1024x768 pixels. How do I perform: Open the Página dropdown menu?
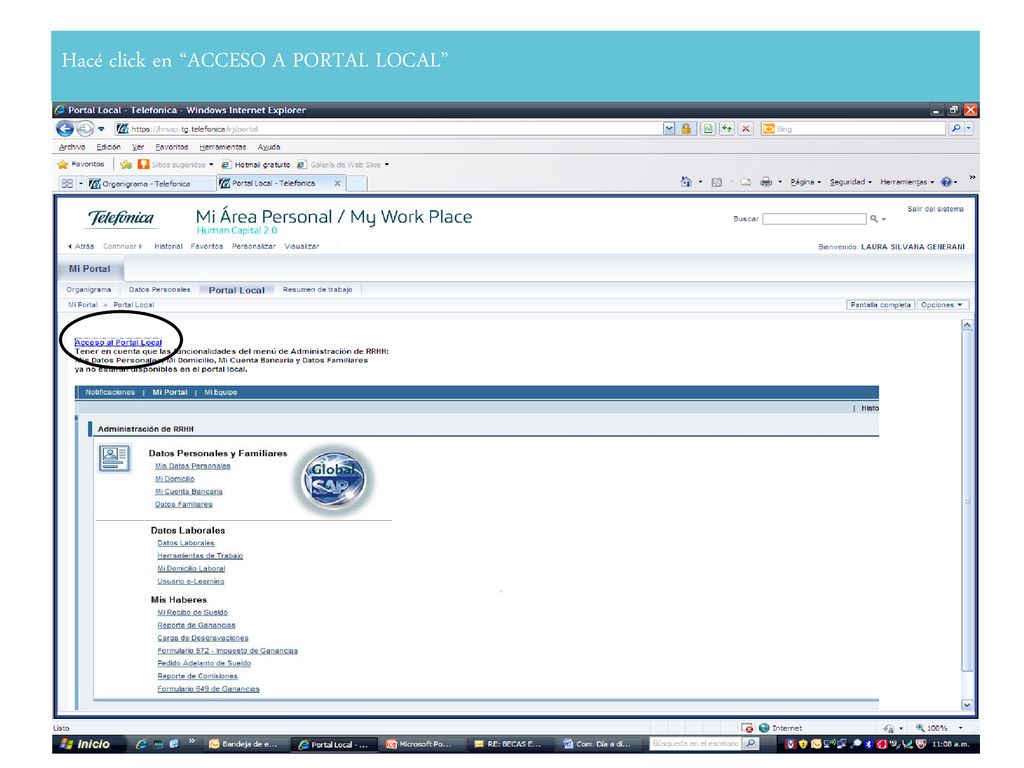pos(805,182)
